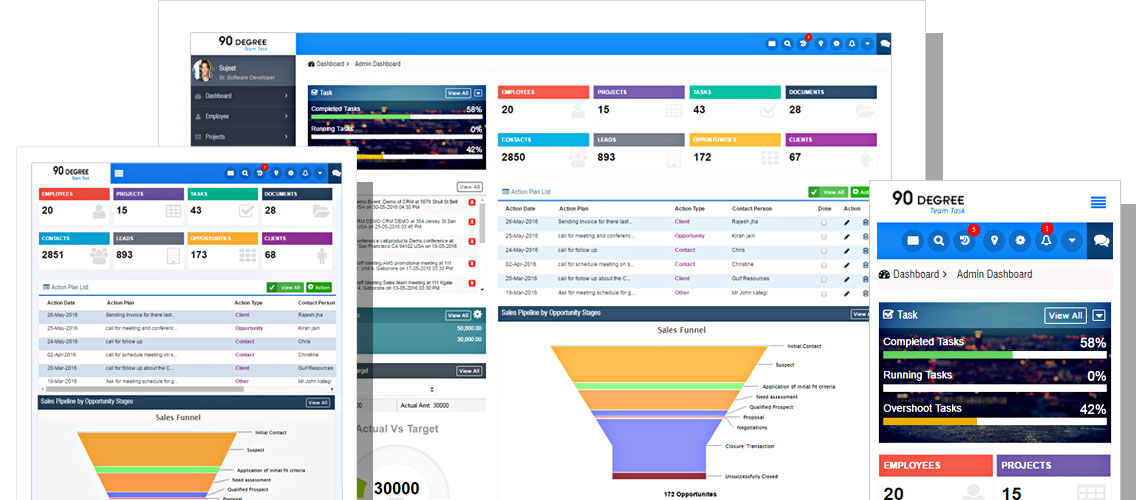1140x500 pixels.
Task: Click the notification bell in the tablet view top bar
Action: (x=305, y=173)
